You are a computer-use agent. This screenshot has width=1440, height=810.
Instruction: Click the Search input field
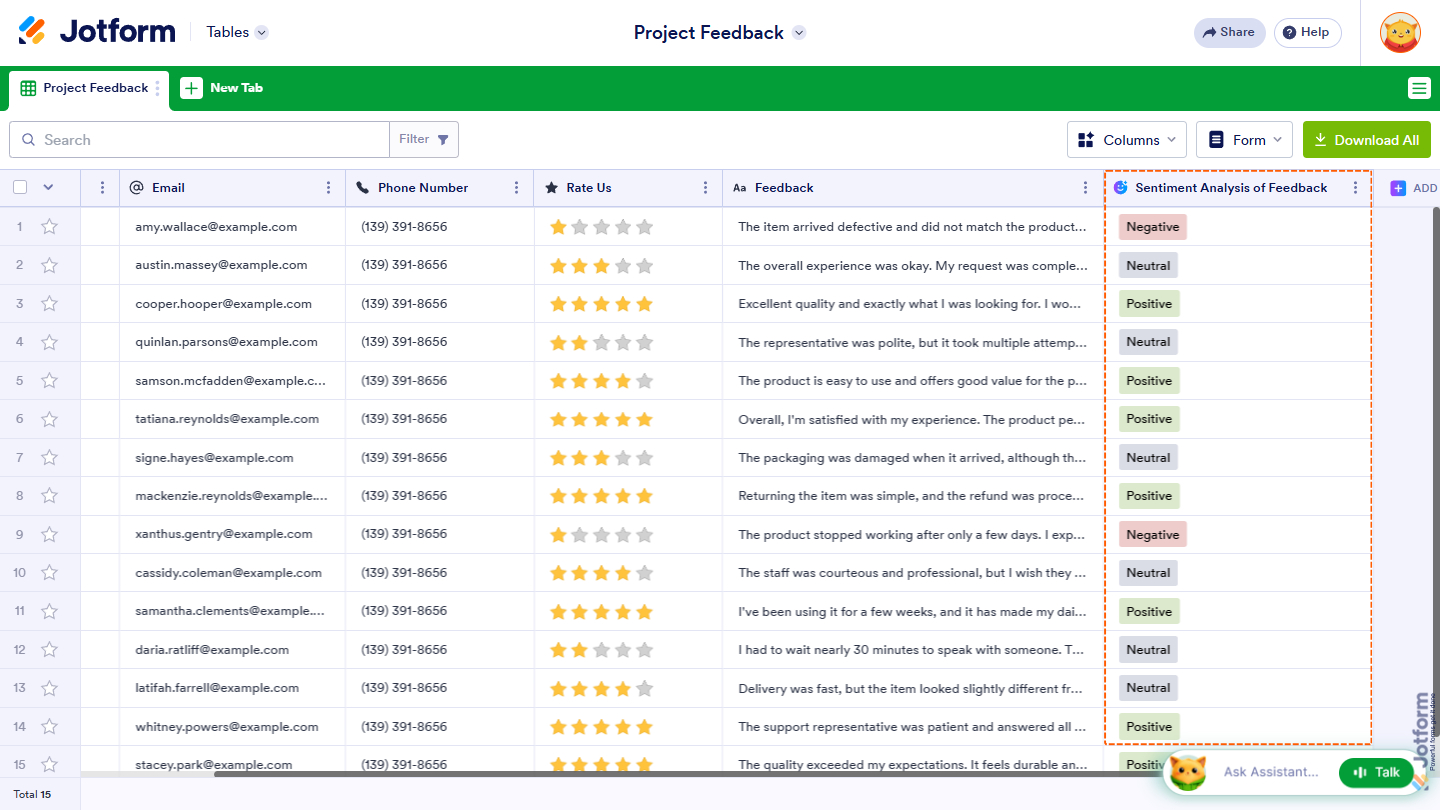pos(200,140)
